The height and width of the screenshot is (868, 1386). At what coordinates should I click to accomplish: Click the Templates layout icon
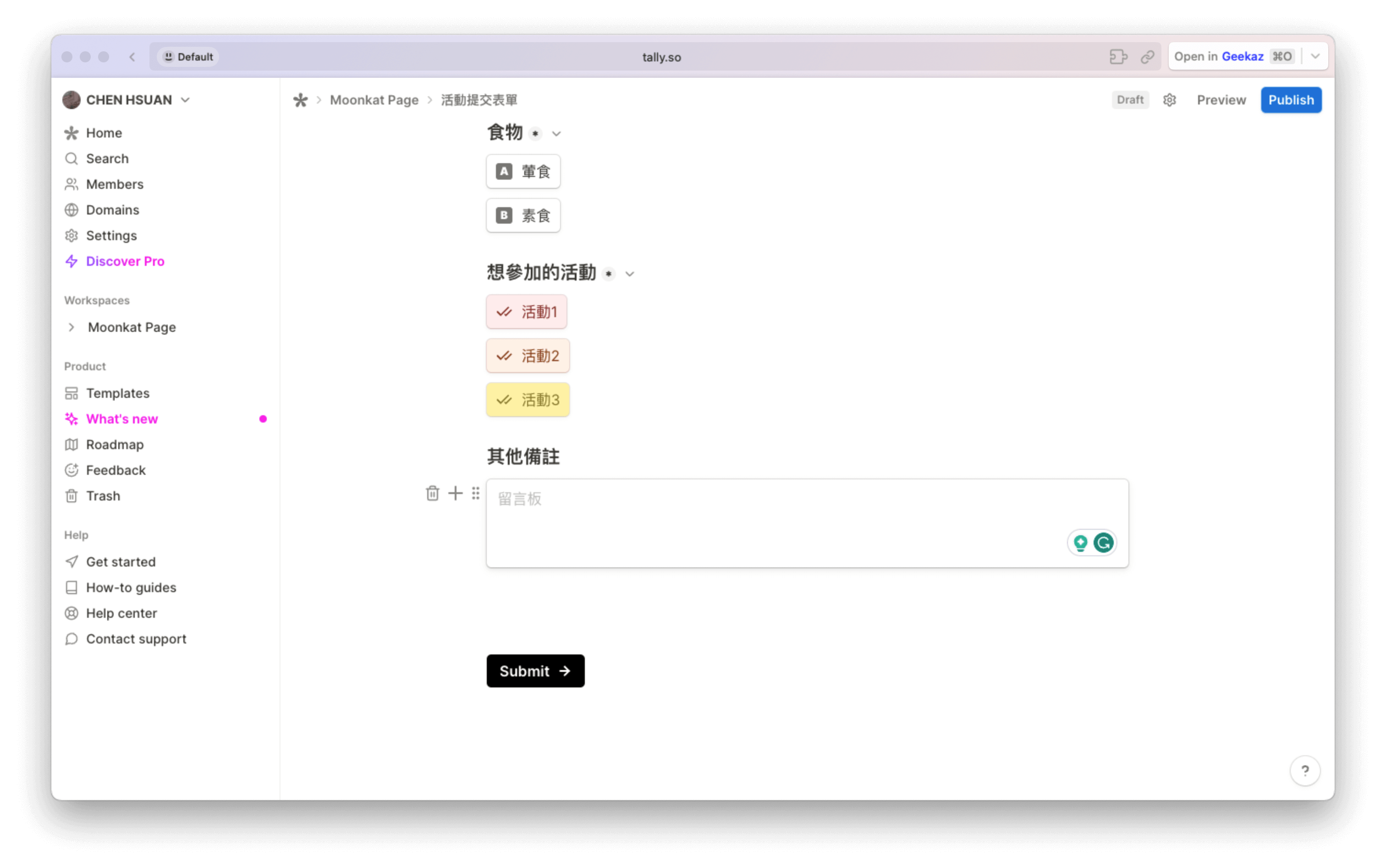(71, 393)
